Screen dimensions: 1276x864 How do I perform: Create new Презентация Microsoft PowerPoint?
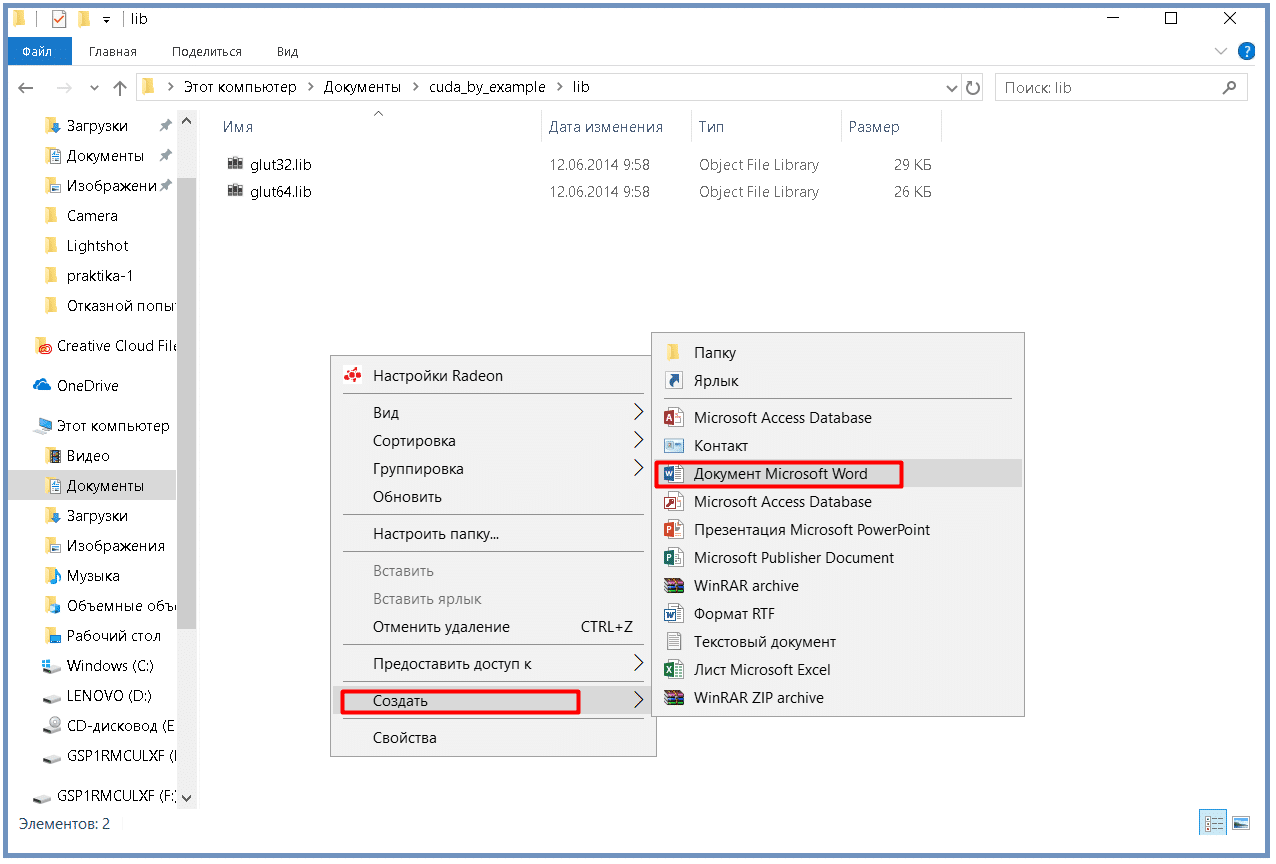coord(811,530)
